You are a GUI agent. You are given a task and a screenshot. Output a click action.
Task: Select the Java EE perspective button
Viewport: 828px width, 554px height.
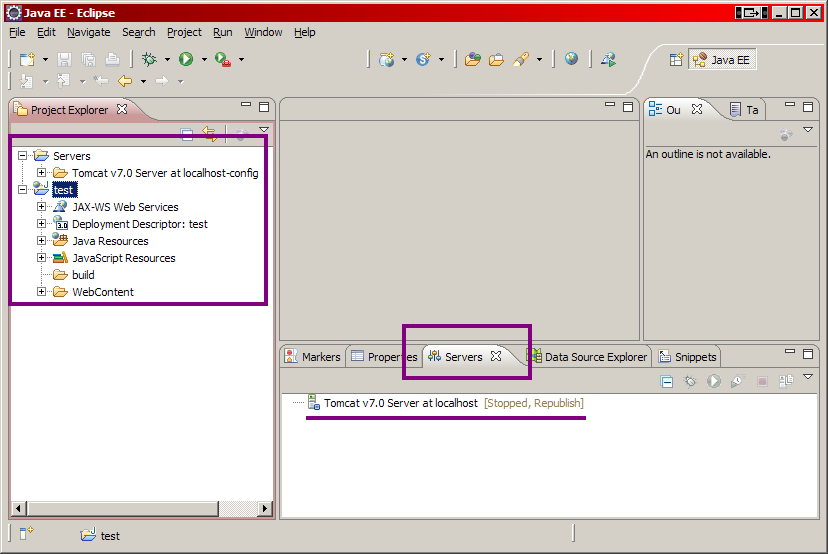click(x=720, y=60)
